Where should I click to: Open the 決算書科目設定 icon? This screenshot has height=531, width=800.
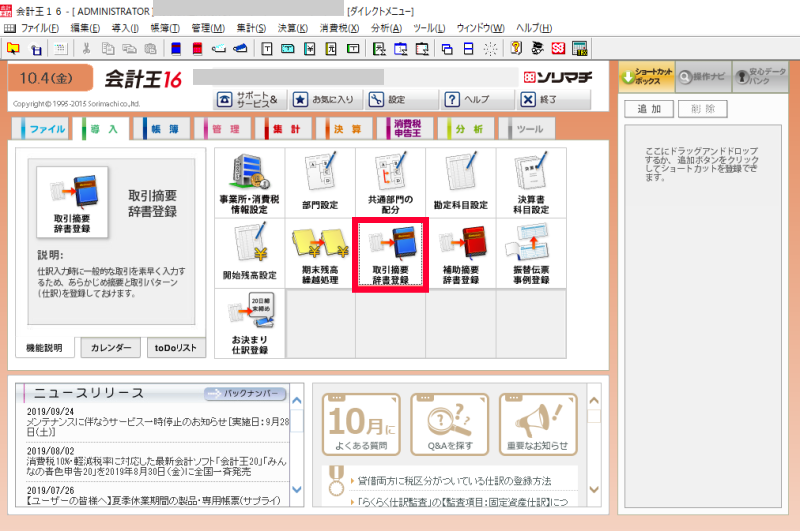530,183
